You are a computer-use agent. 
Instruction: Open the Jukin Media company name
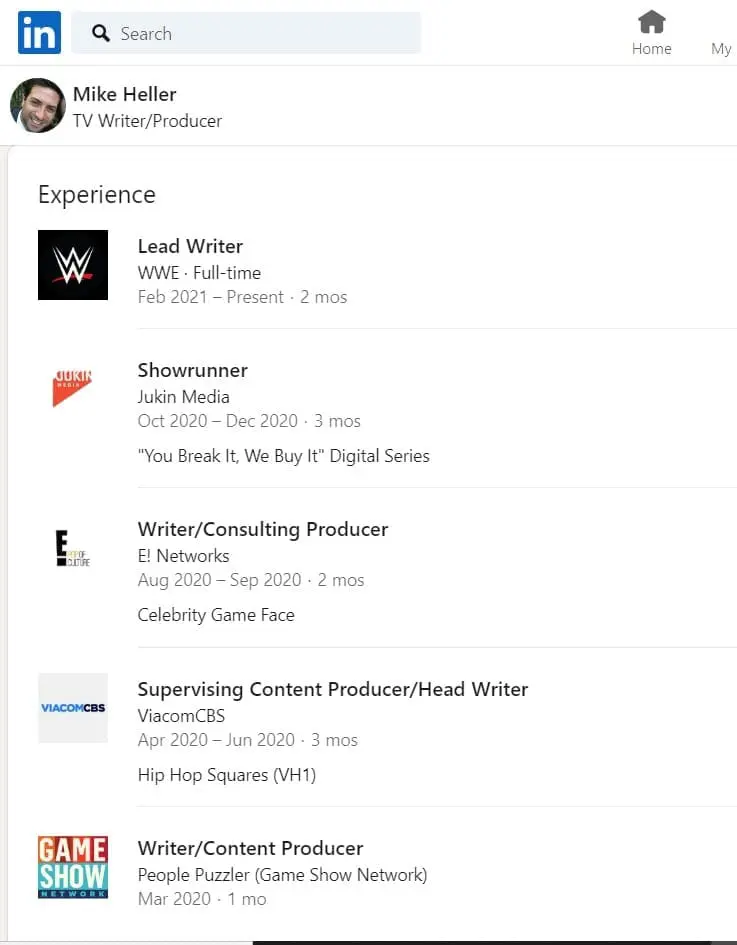(x=183, y=396)
